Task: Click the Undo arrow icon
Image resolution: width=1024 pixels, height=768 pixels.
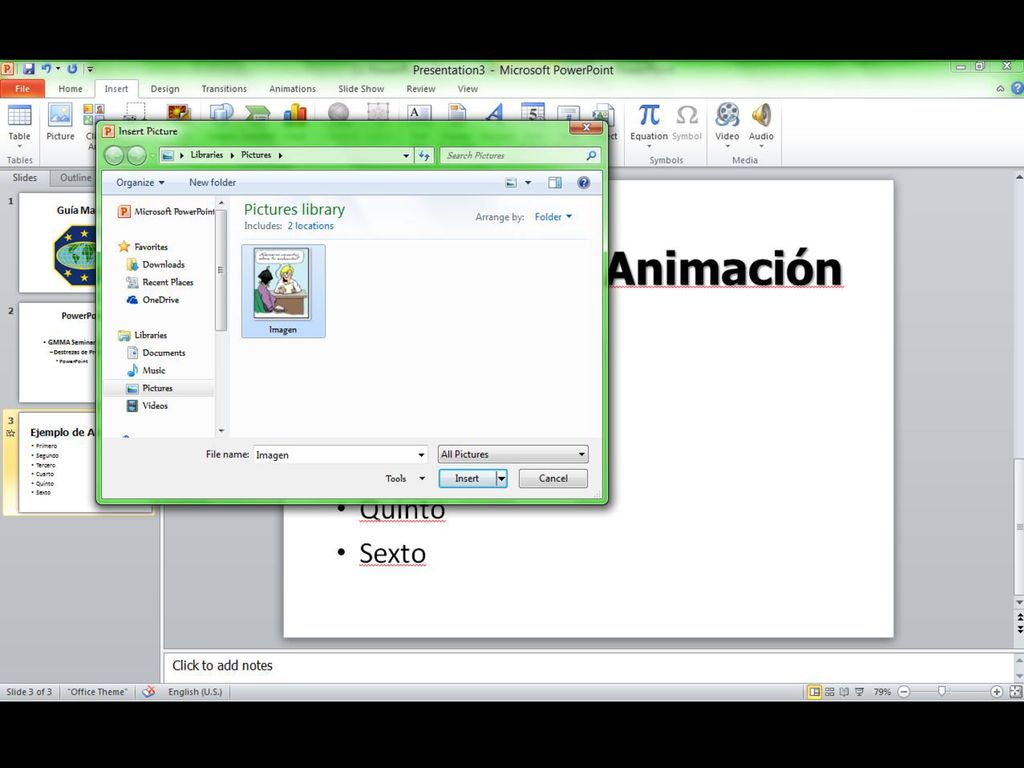Action: (46, 69)
